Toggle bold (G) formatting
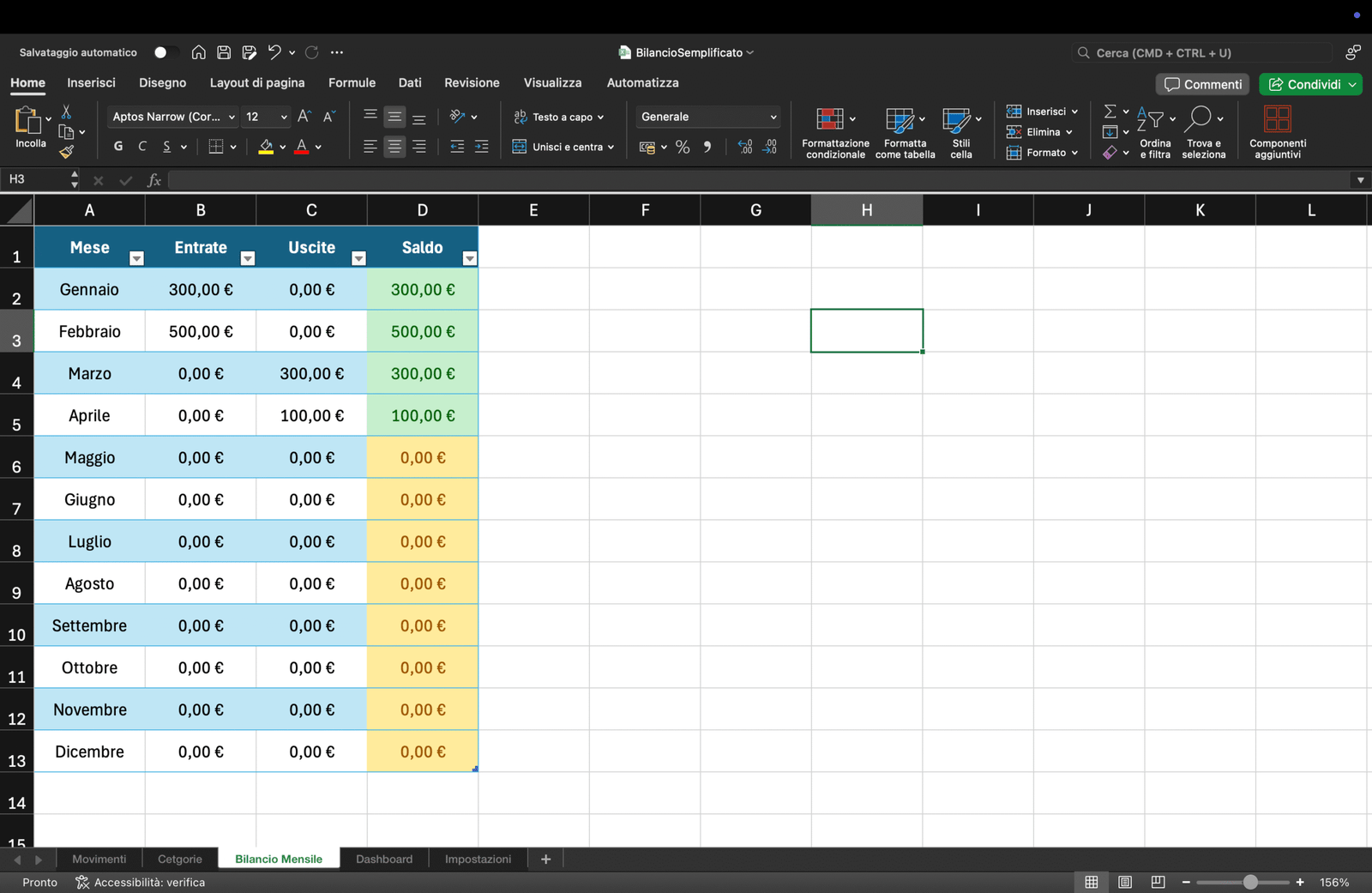Viewport: 1372px width, 893px height. [x=118, y=147]
